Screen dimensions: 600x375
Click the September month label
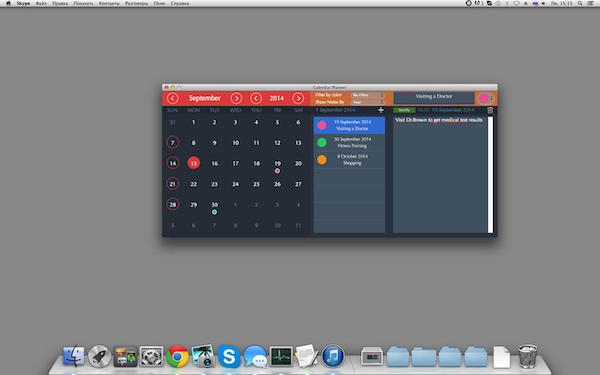coord(205,98)
